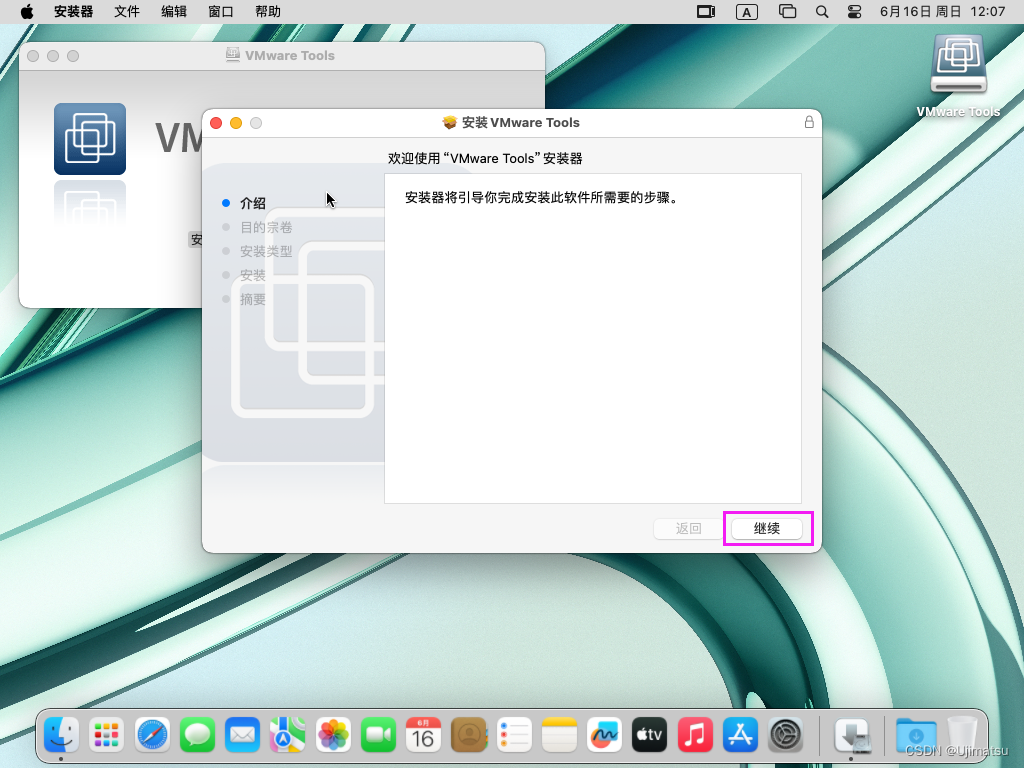Close the 安装 VMware Tools installer window

[216, 123]
